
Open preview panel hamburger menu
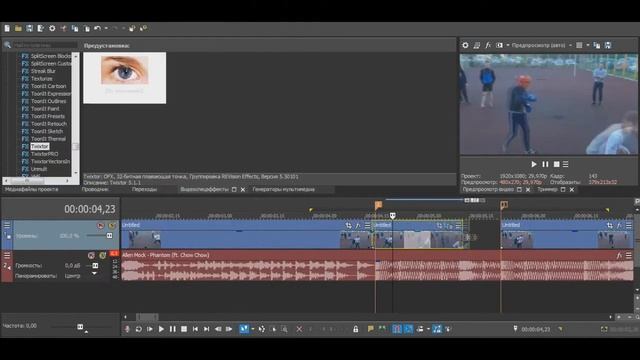(x=565, y=164)
